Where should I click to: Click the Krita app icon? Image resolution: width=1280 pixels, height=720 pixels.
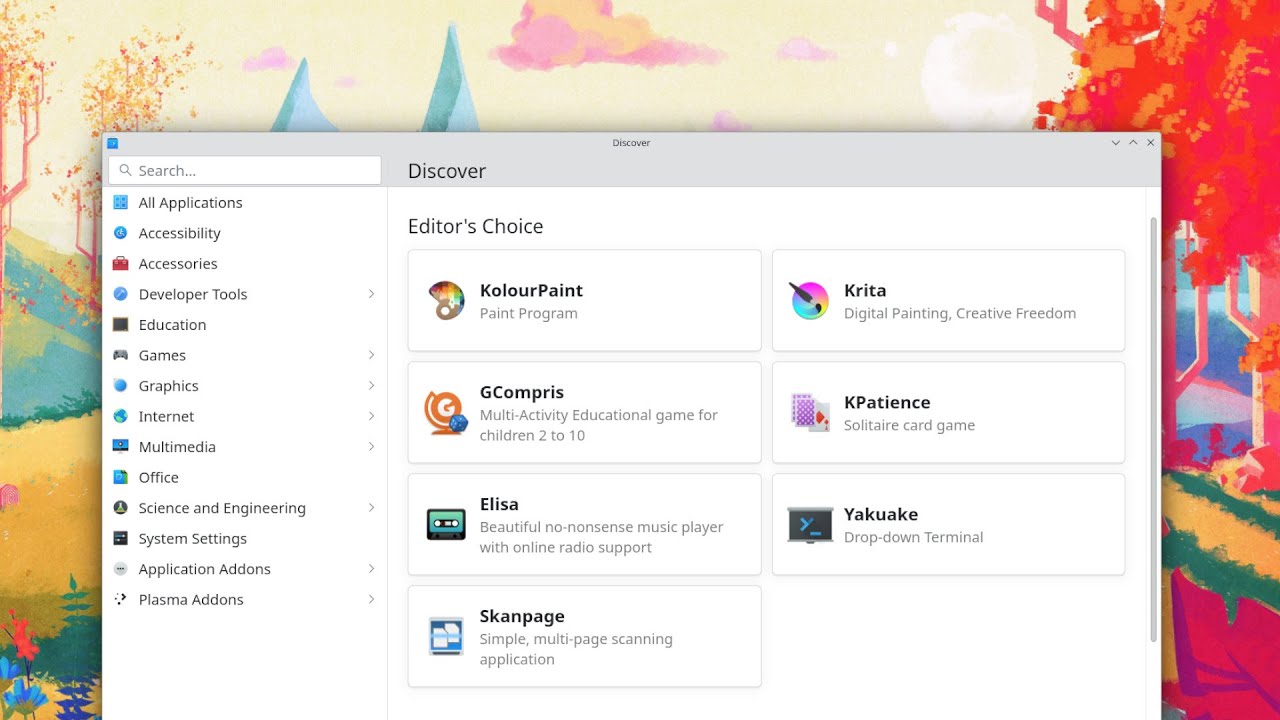(810, 301)
